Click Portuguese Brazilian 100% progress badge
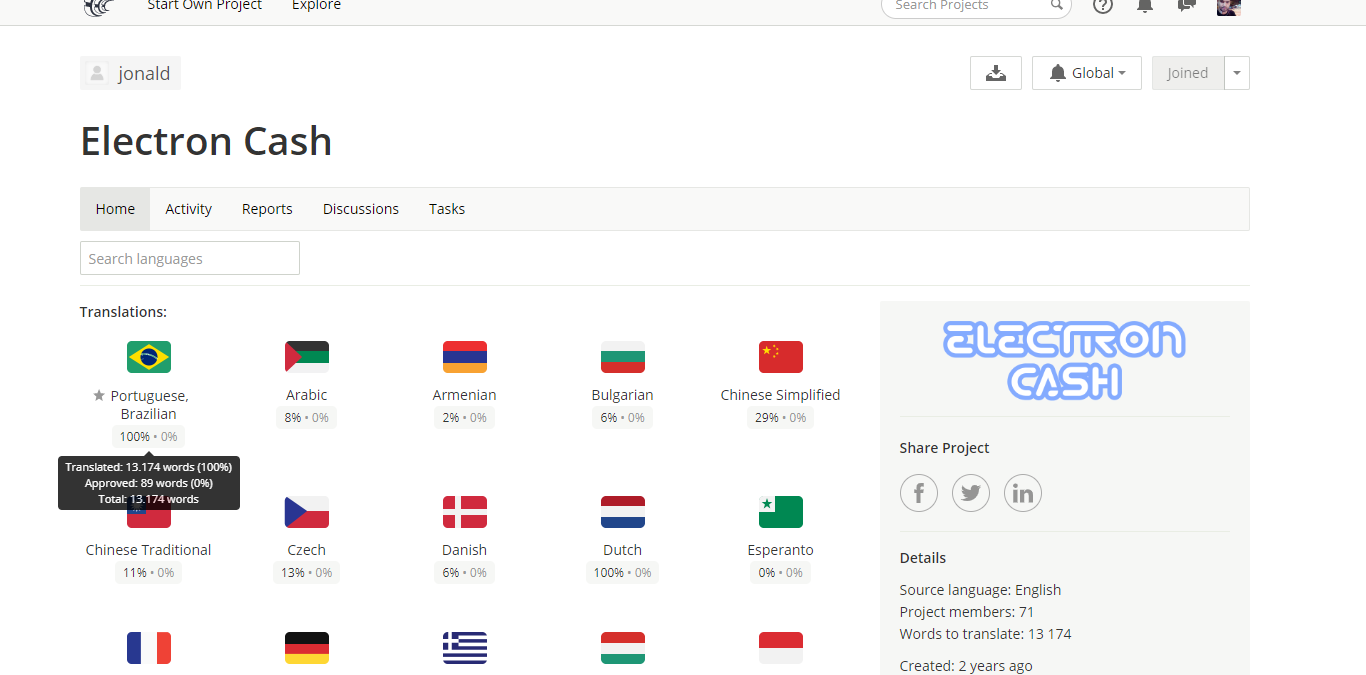This screenshot has width=1366, height=675. [149, 437]
